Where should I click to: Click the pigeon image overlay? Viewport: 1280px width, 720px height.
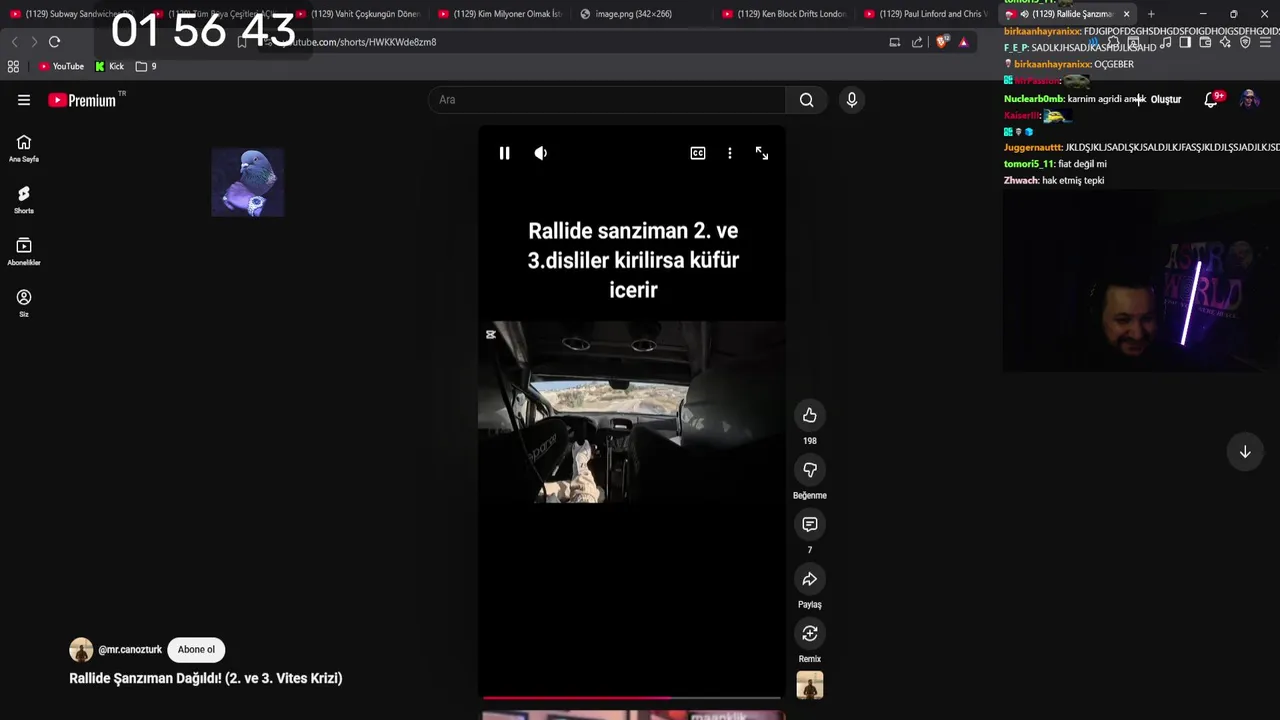pos(248,182)
